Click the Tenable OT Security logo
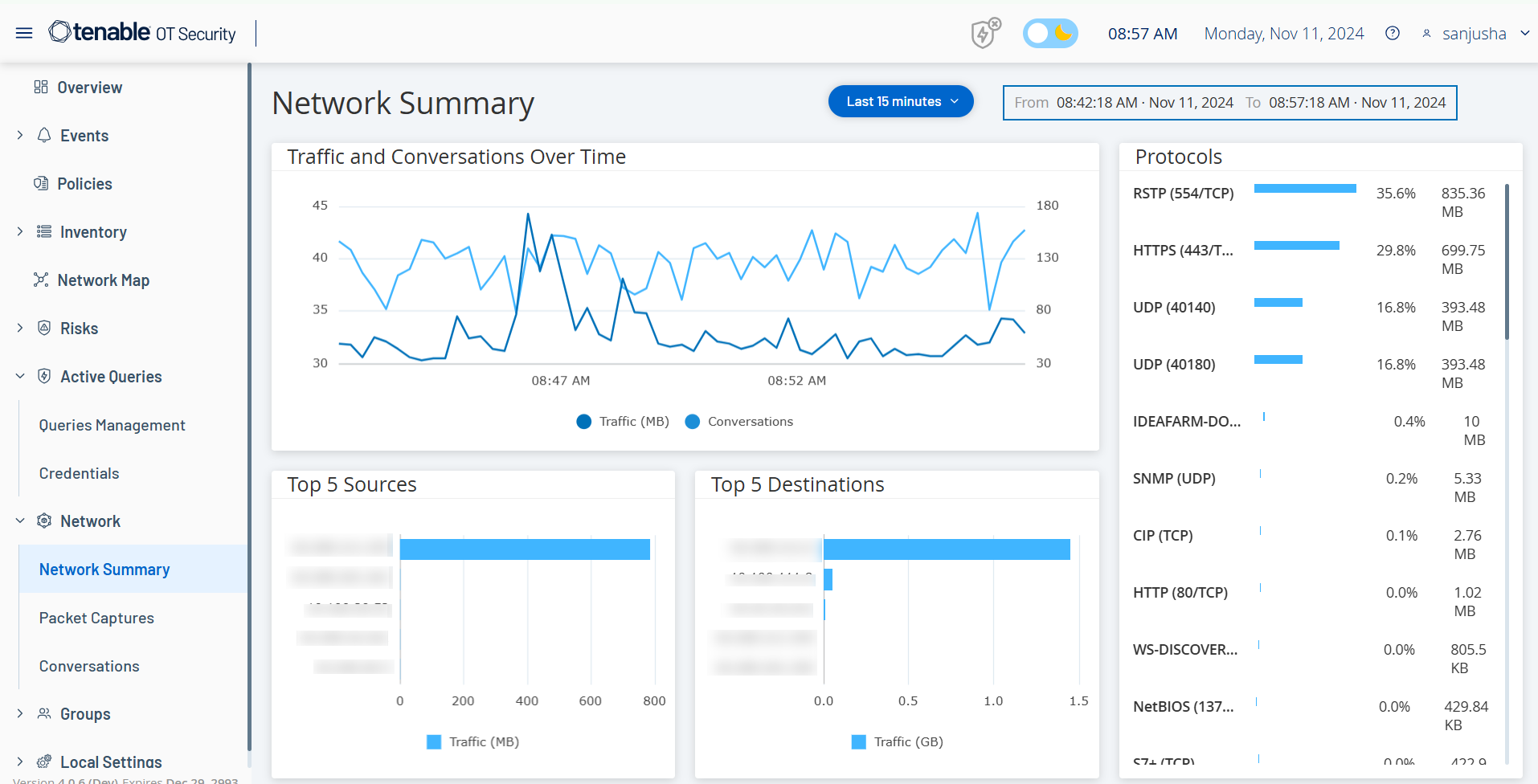 point(142,33)
